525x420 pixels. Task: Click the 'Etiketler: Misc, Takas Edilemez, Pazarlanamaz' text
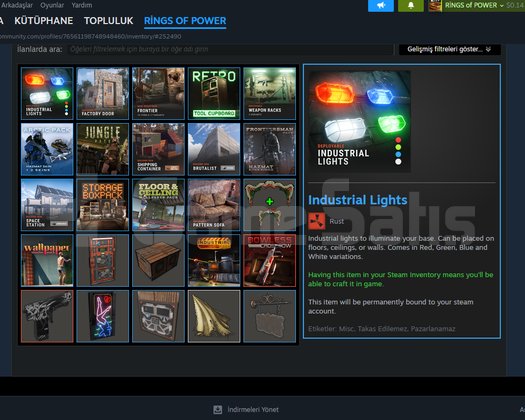tap(382, 329)
